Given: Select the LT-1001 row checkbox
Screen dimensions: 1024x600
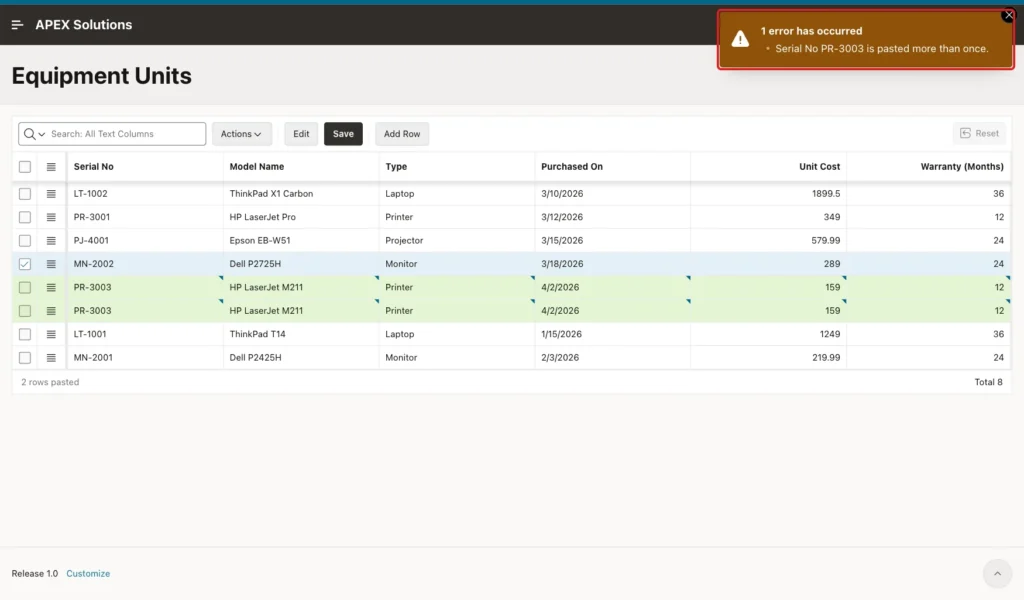Looking at the screenshot, I should click(x=25, y=334).
